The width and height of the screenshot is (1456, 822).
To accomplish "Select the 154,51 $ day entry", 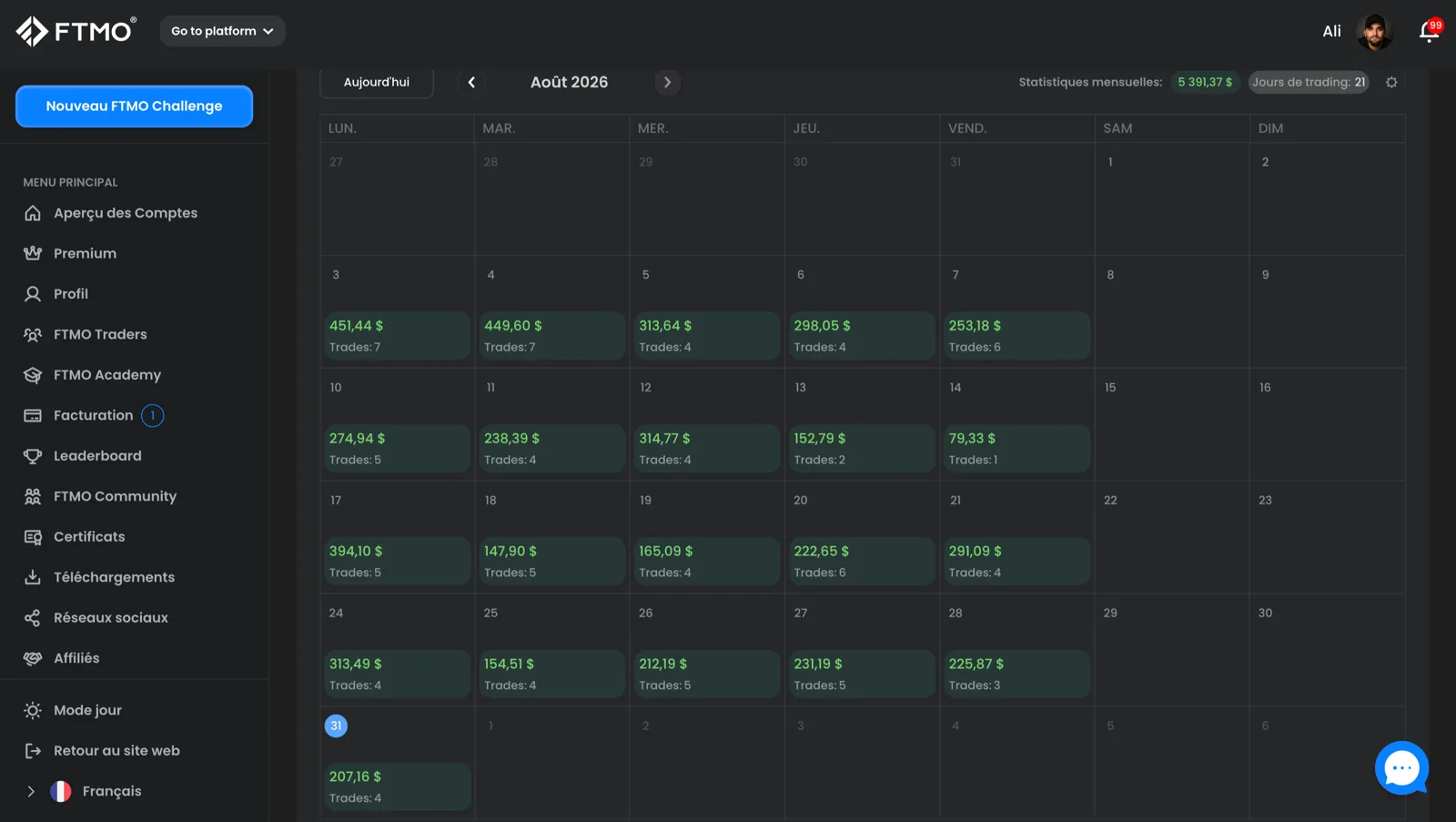I will tap(551, 675).
